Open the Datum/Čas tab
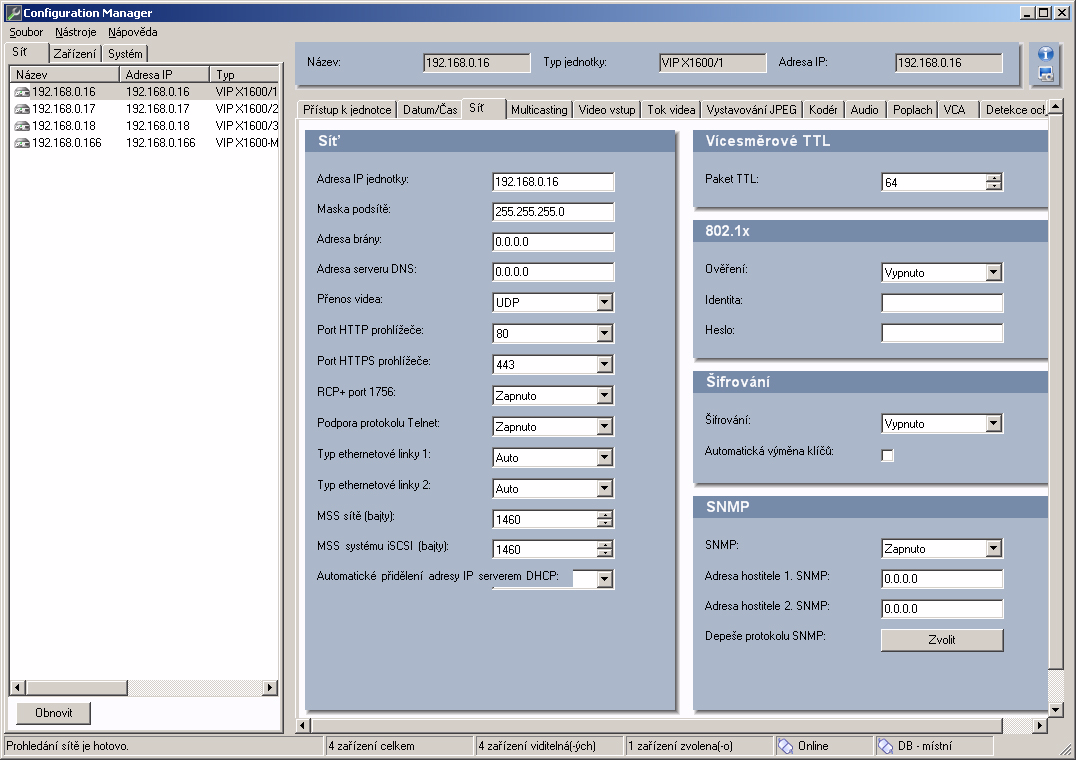The width and height of the screenshot is (1076, 760). click(x=430, y=110)
